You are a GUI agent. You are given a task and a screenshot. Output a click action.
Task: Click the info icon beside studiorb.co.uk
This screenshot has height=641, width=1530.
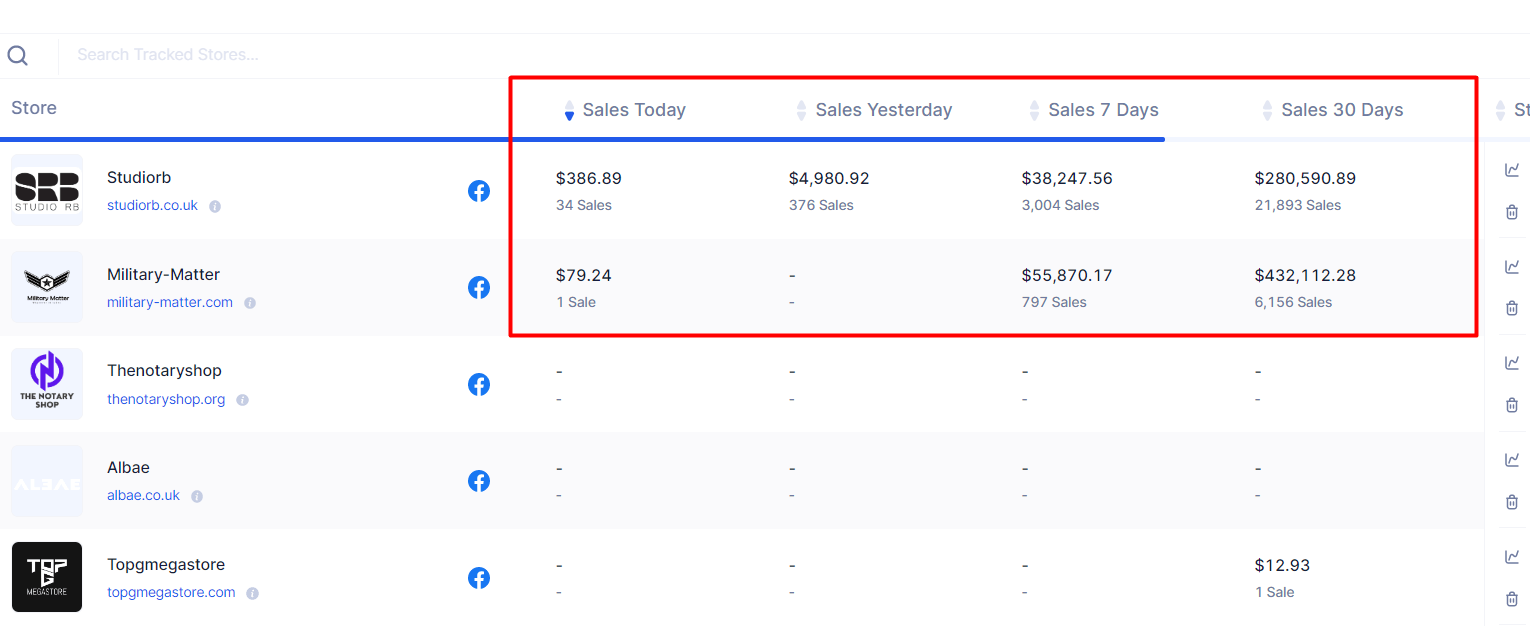215,206
